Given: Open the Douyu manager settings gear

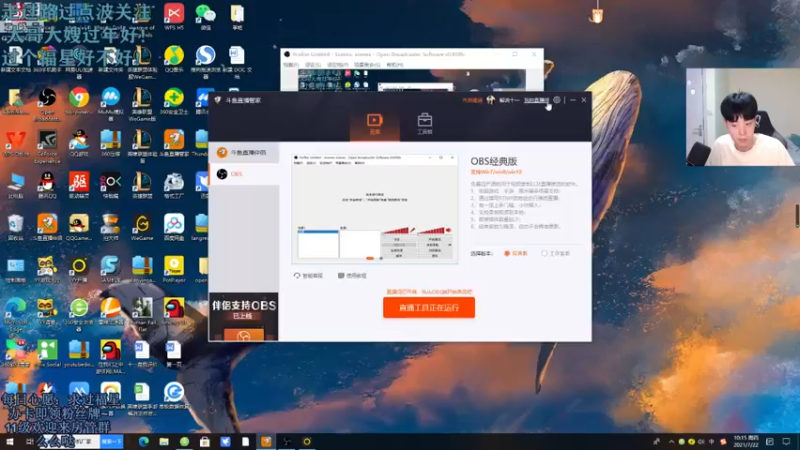Looking at the screenshot, I should coord(557,100).
